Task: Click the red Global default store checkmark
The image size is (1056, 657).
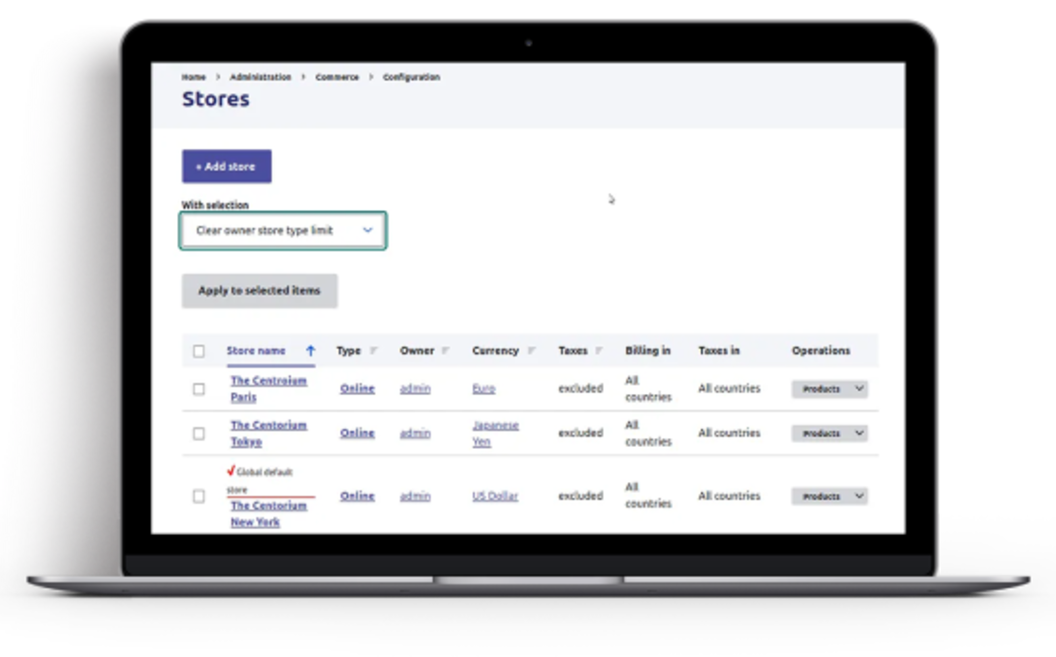Action: (230, 471)
